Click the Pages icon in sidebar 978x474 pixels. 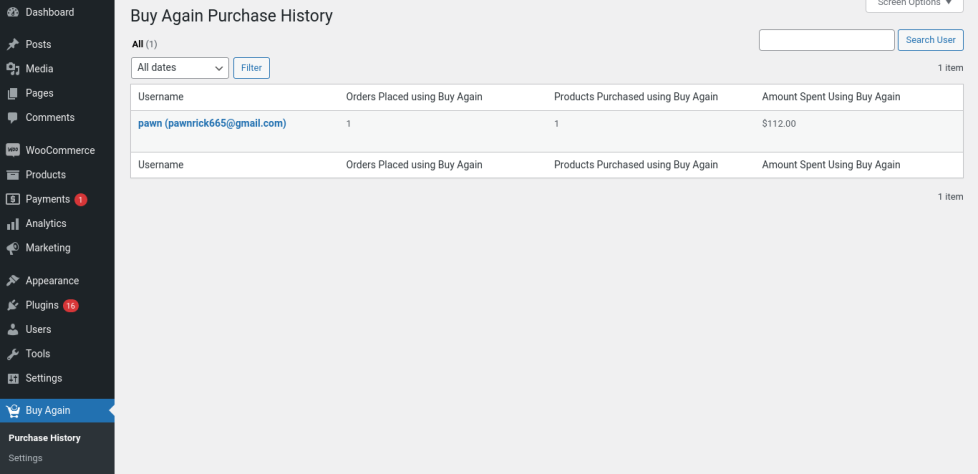[13, 93]
